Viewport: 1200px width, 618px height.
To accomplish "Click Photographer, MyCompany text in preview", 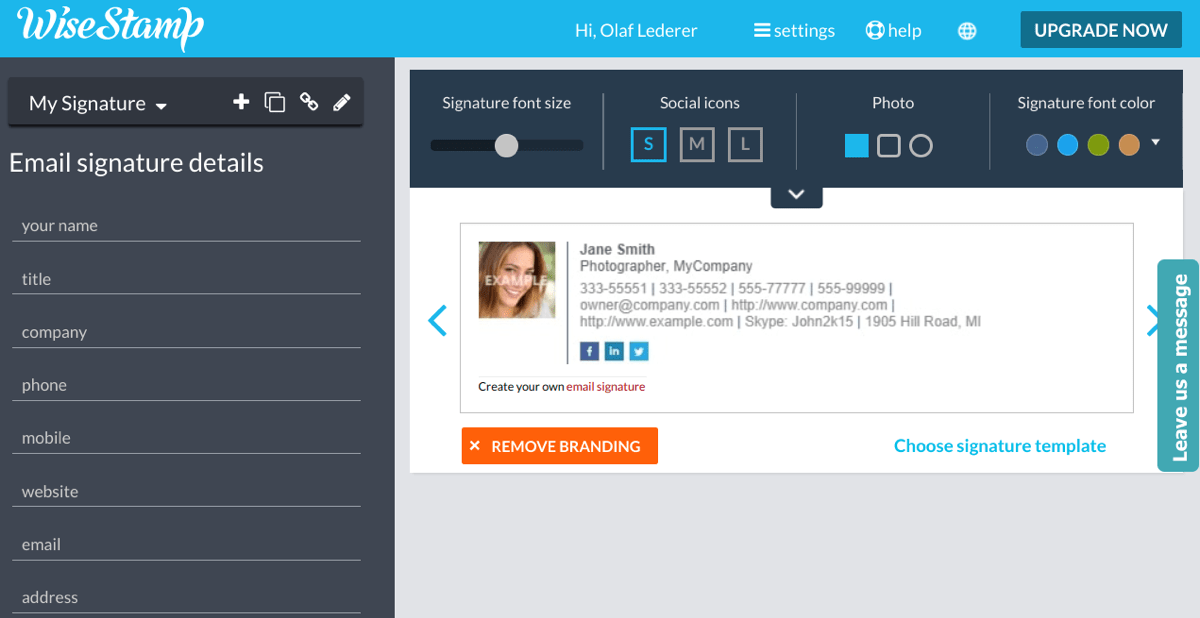I will 666,266.
